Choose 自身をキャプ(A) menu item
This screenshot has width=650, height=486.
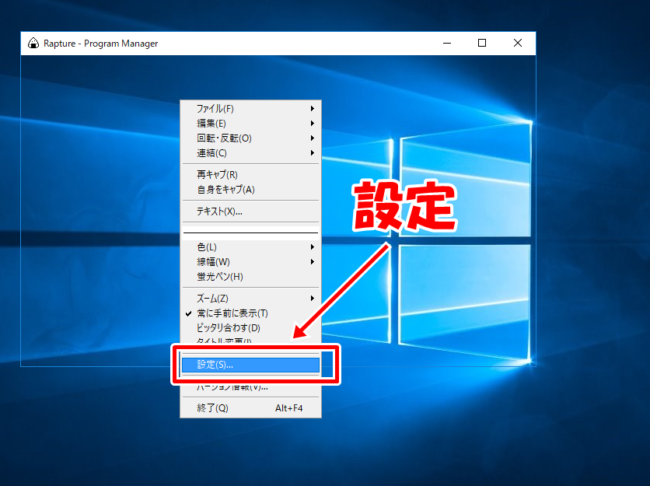pos(250,190)
